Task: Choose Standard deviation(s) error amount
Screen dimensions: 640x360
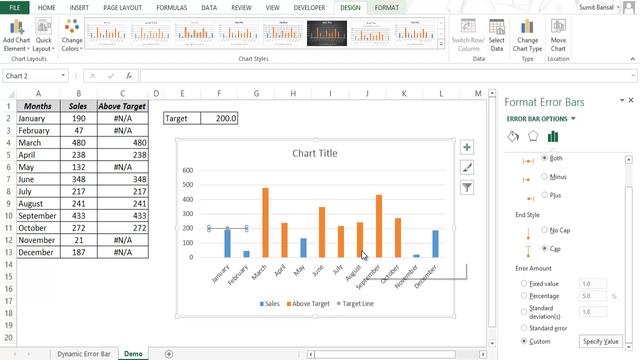Action: (524, 312)
